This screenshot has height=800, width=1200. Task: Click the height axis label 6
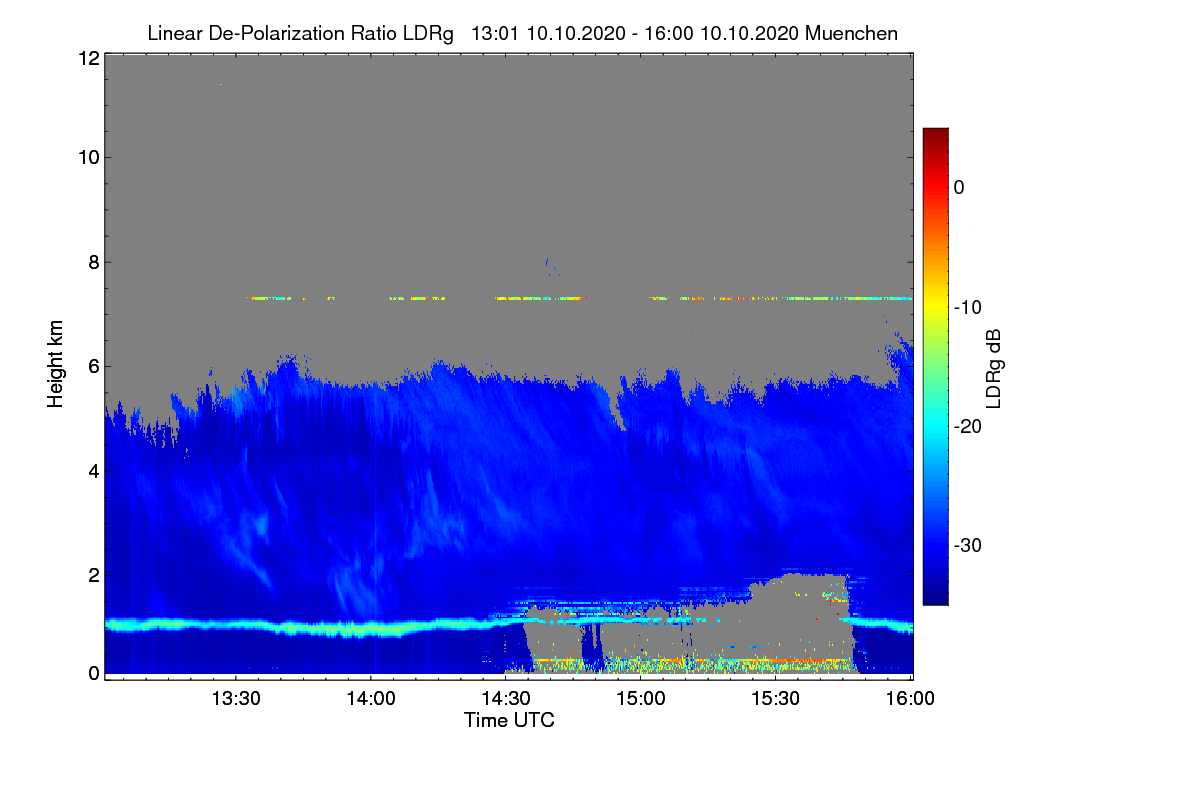[93, 366]
